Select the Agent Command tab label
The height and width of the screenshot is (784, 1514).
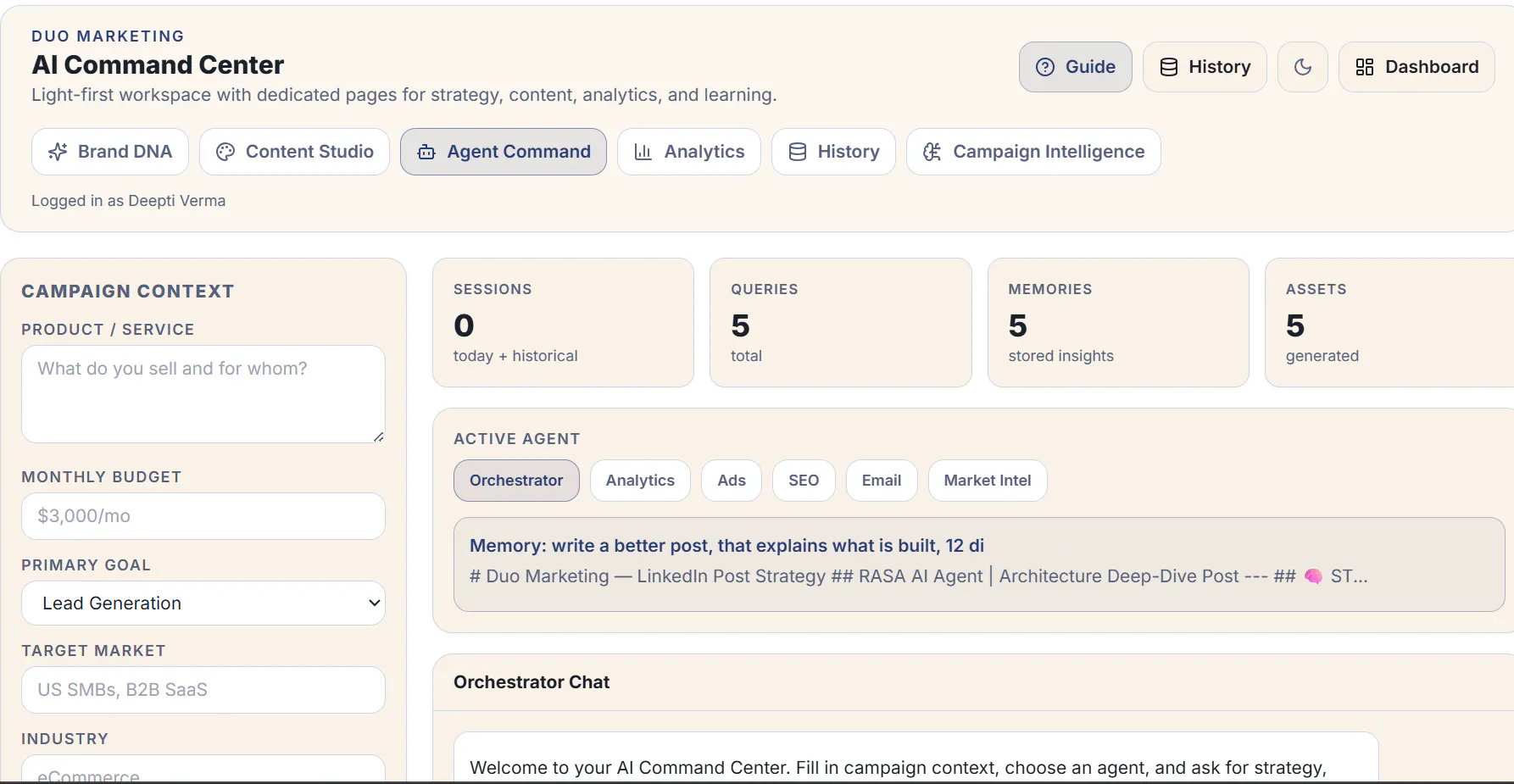tap(519, 152)
